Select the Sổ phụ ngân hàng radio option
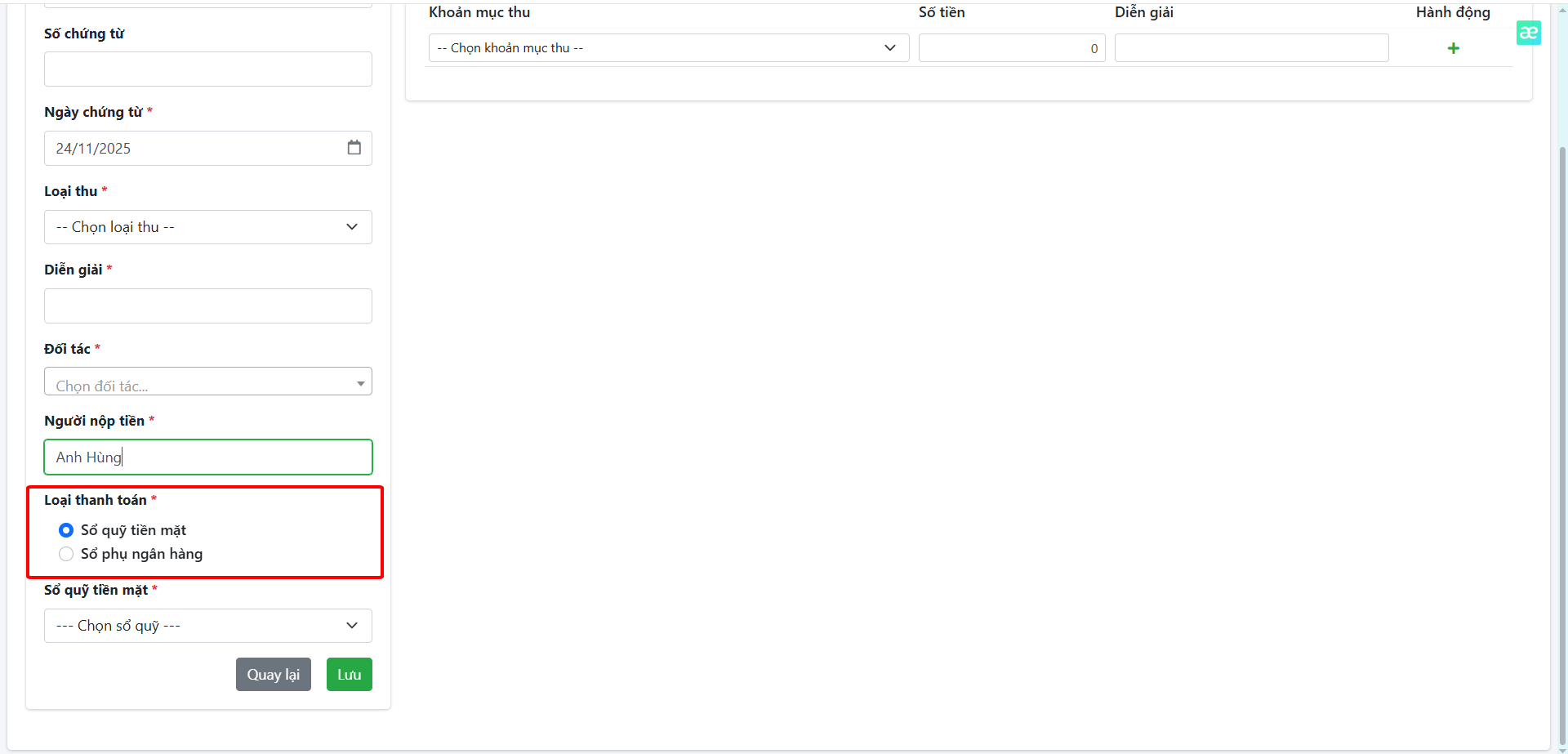Viewport: 1568px width, 754px height. point(66,554)
